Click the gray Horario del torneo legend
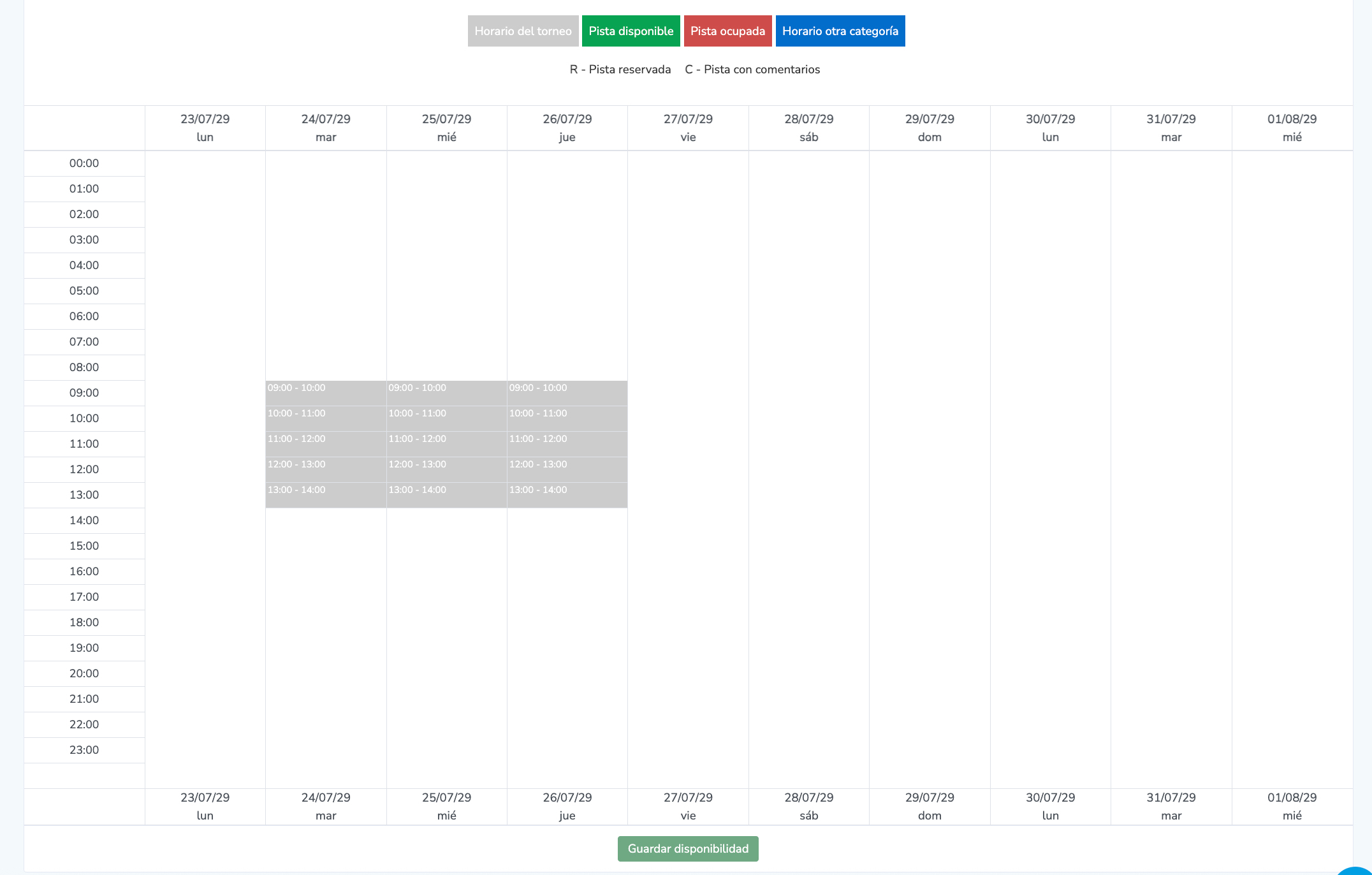The width and height of the screenshot is (1372, 875). pyautogui.click(x=523, y=31)
